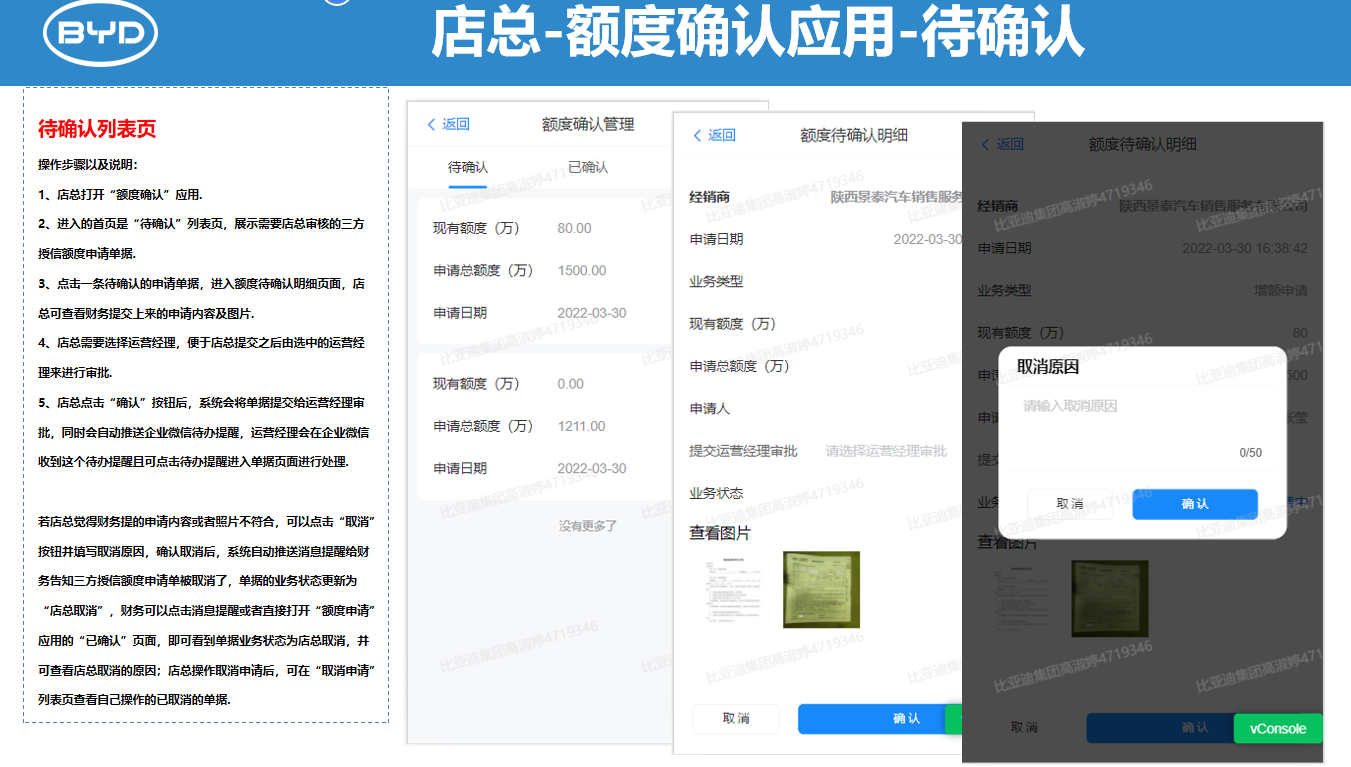Click 经销商 label in middle panel
Screen dimensions: 1351x767
click(x=710, y=197)
